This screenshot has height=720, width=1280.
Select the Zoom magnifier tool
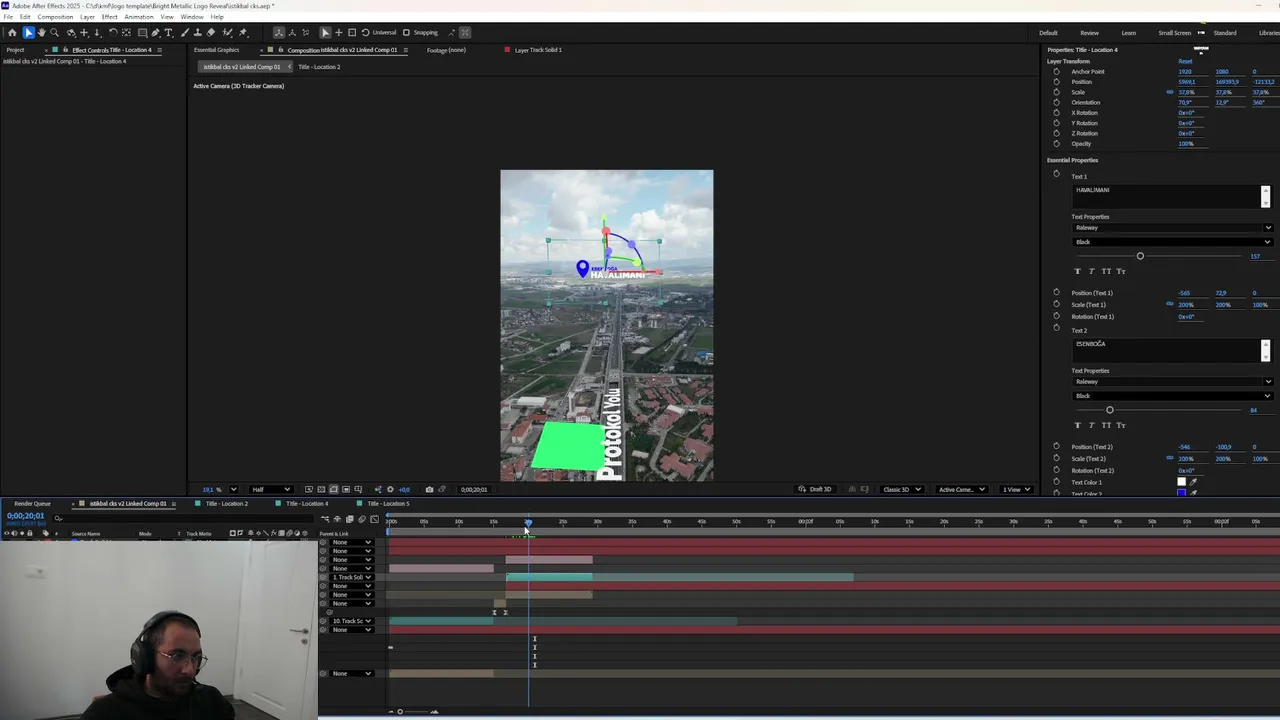tap(55, 32)
